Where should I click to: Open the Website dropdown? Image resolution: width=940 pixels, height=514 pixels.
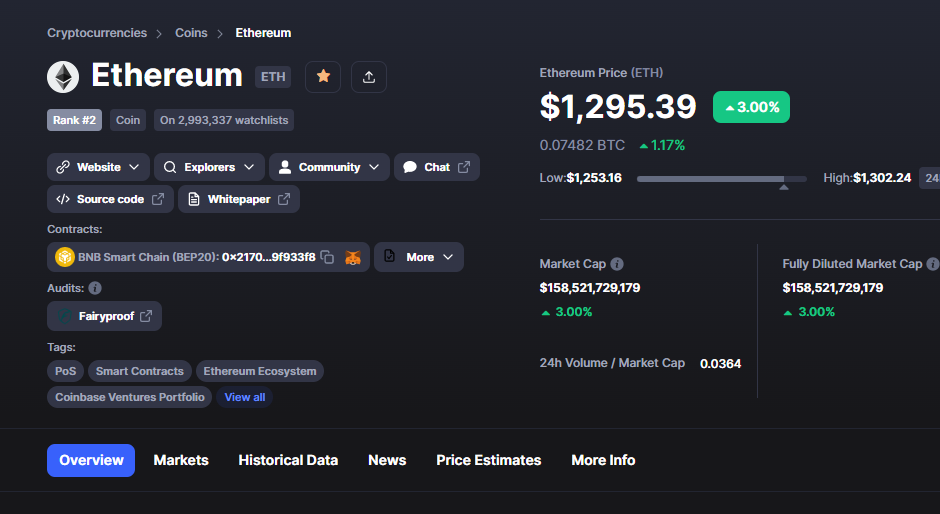pyautogui.click(x=98, y=167)
